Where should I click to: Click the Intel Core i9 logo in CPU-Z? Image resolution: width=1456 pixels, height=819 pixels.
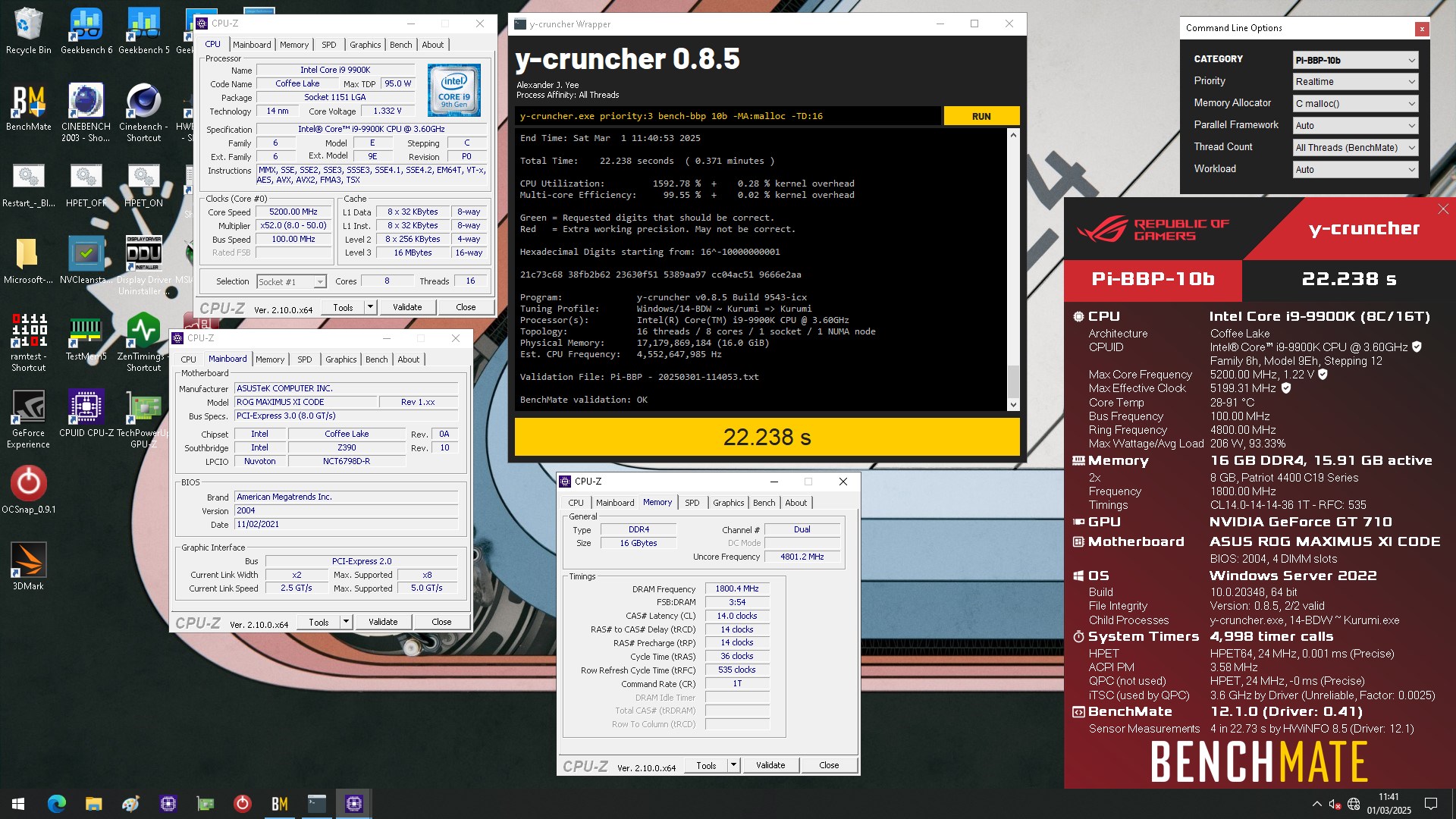453,90
